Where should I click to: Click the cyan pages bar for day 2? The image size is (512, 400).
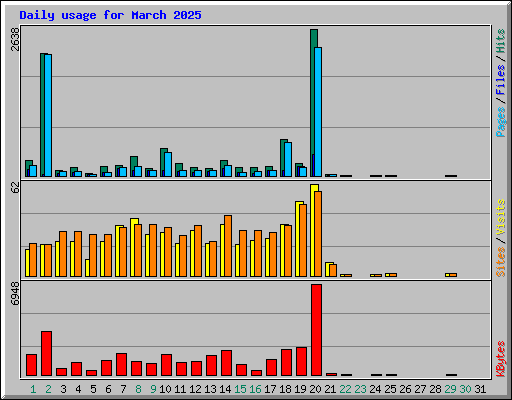pyautogui.click(x=48, y=115)
